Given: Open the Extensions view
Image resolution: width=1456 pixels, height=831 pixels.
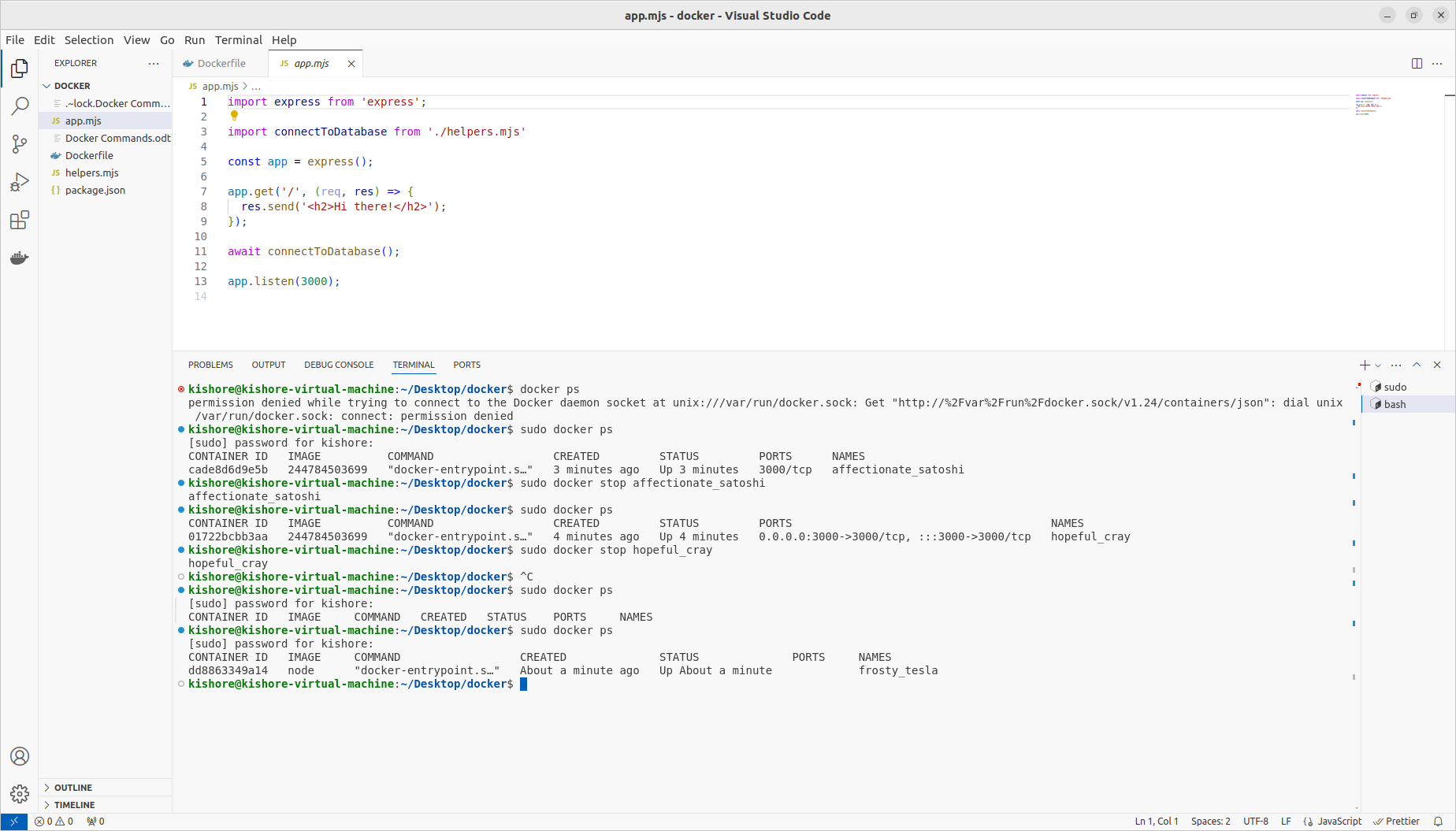Looking at the screenshot, I should 20,221.
